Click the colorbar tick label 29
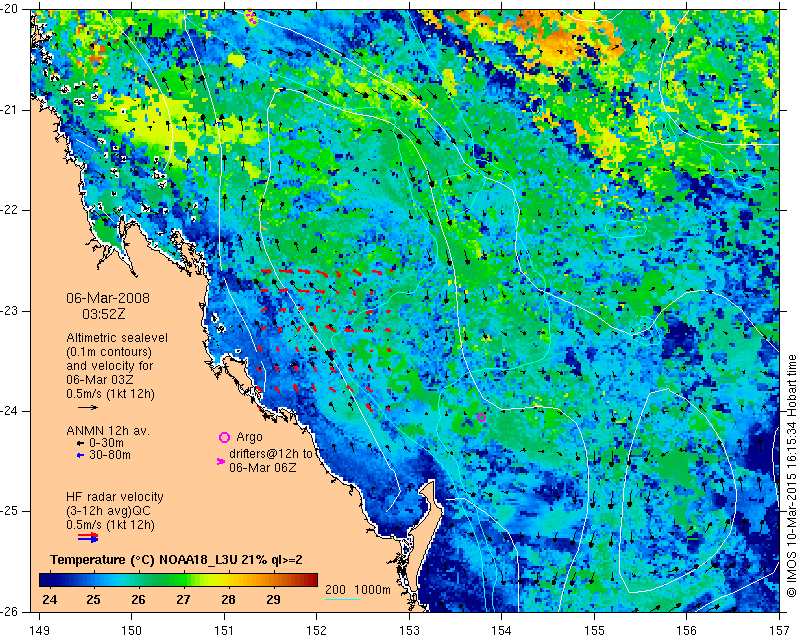The height and width of the screenshot is (640, 800). pos(273,599)
